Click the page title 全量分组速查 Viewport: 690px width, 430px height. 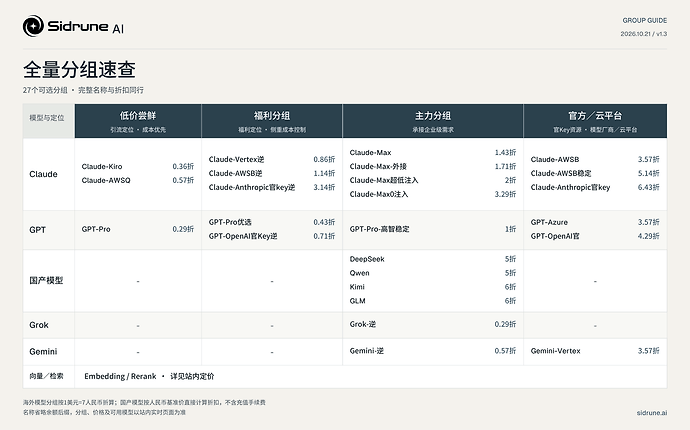[x=79, y=70]
